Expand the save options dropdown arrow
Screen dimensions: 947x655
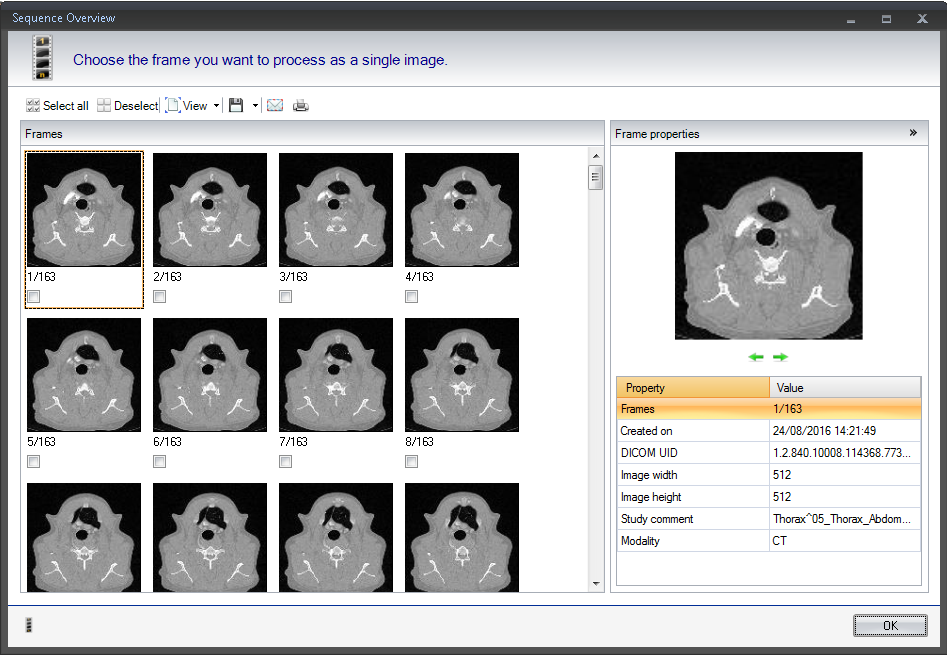pyautogui.click(x=255, y=106)
